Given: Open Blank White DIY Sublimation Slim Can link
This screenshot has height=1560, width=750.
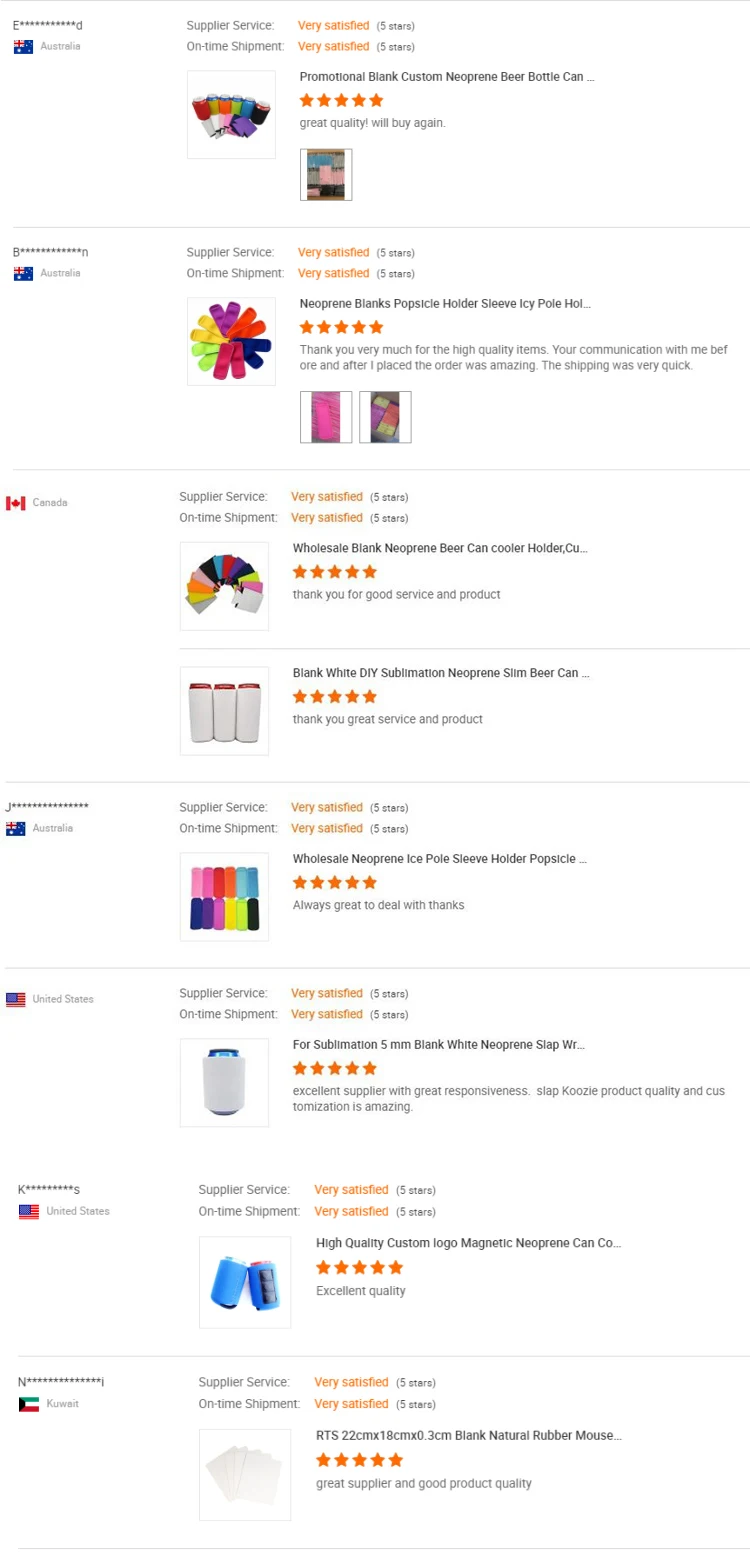Looking at the screenshot, I should click(x=441, y=673).
